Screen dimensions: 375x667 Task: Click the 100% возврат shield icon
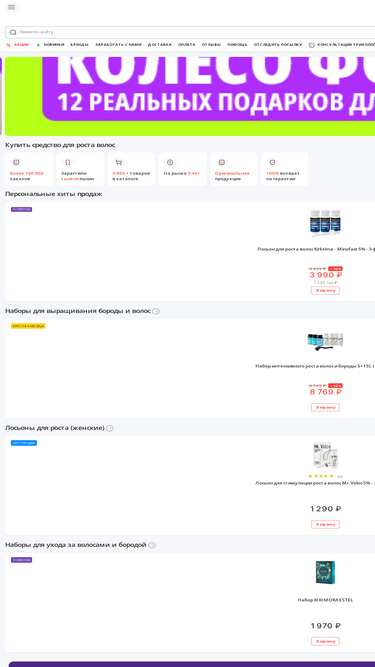pyautogui.click(x=273, y=162)
